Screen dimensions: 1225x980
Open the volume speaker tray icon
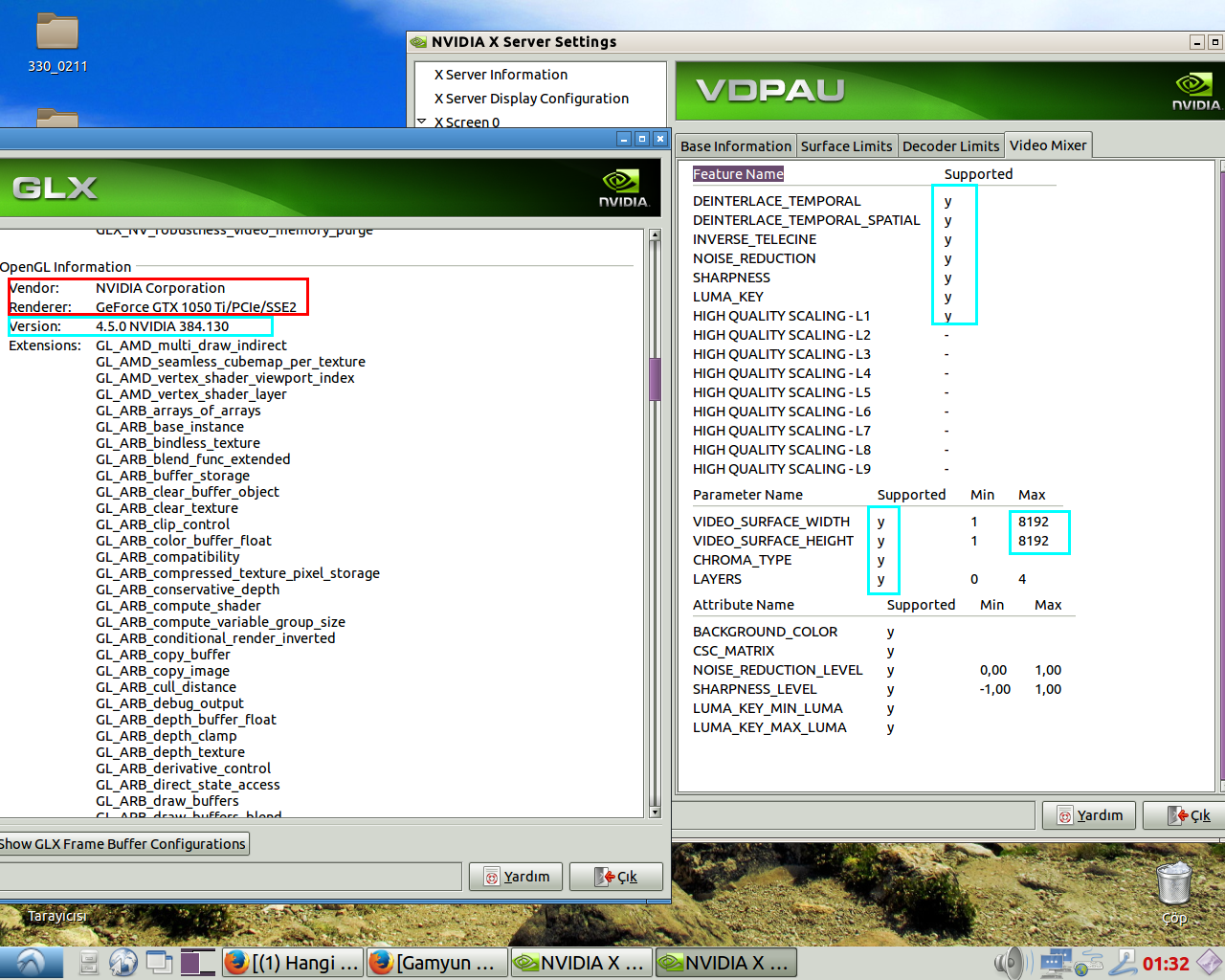click(1011, 963)
